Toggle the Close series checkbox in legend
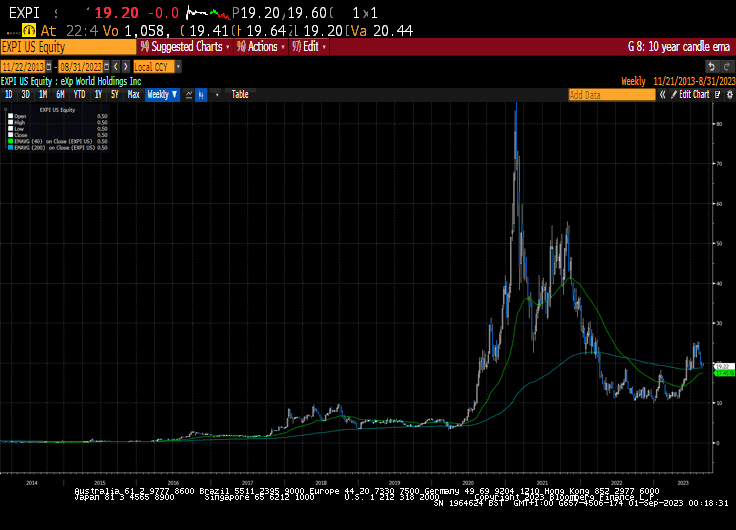 [10, 135]
